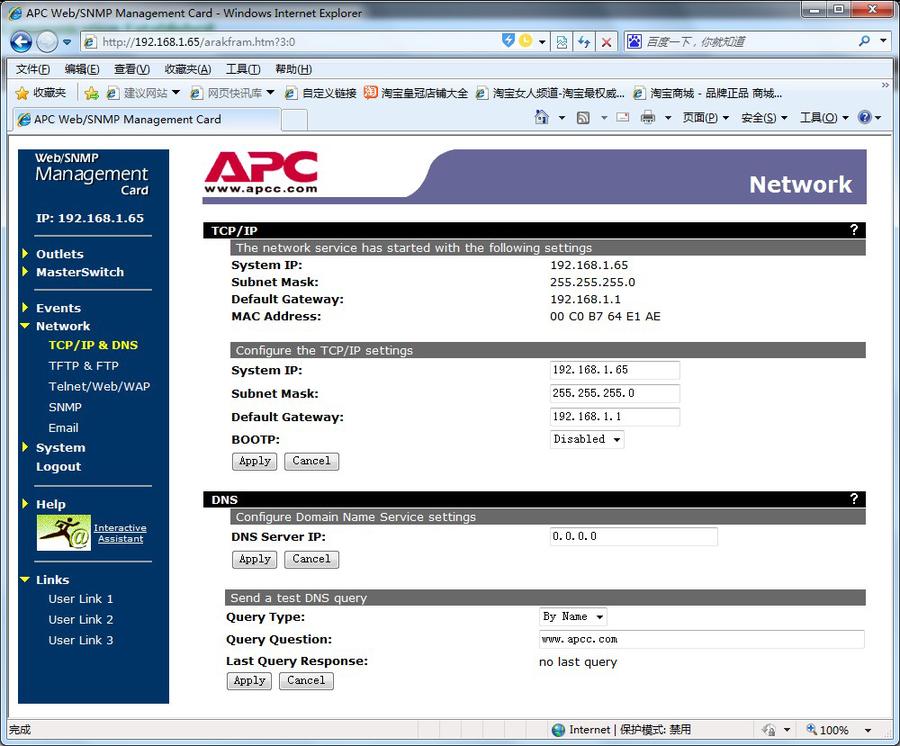This screenshot has height=746, width=900.
Task: Click the browser home icon
Action: tap(542, 118)
